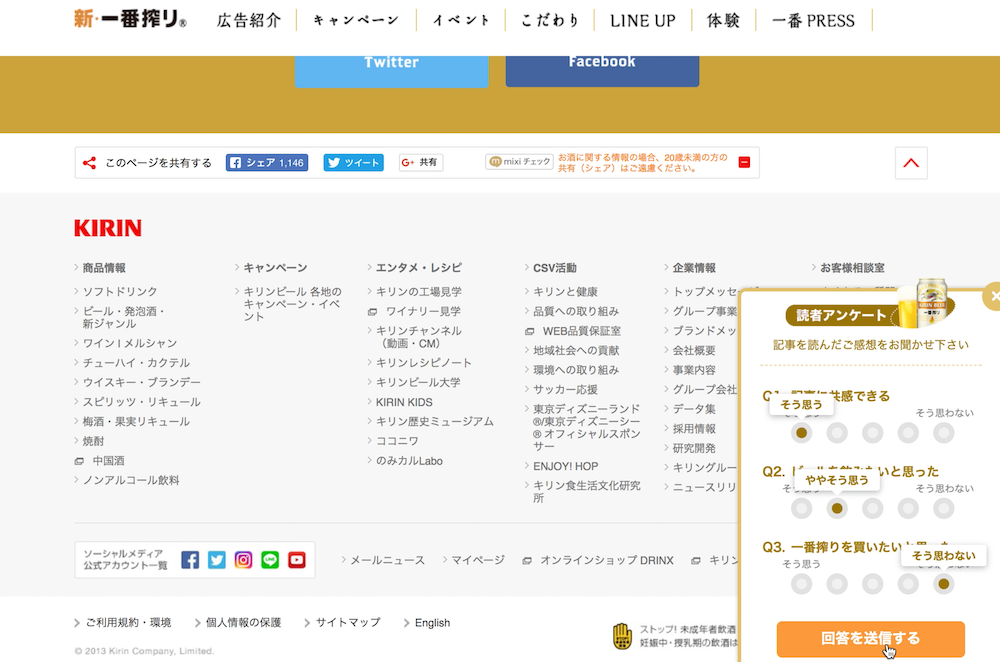Open キリンの工場見学 link
The width and height of the screenshot is (1000, 662).
[x=418, y=291]
